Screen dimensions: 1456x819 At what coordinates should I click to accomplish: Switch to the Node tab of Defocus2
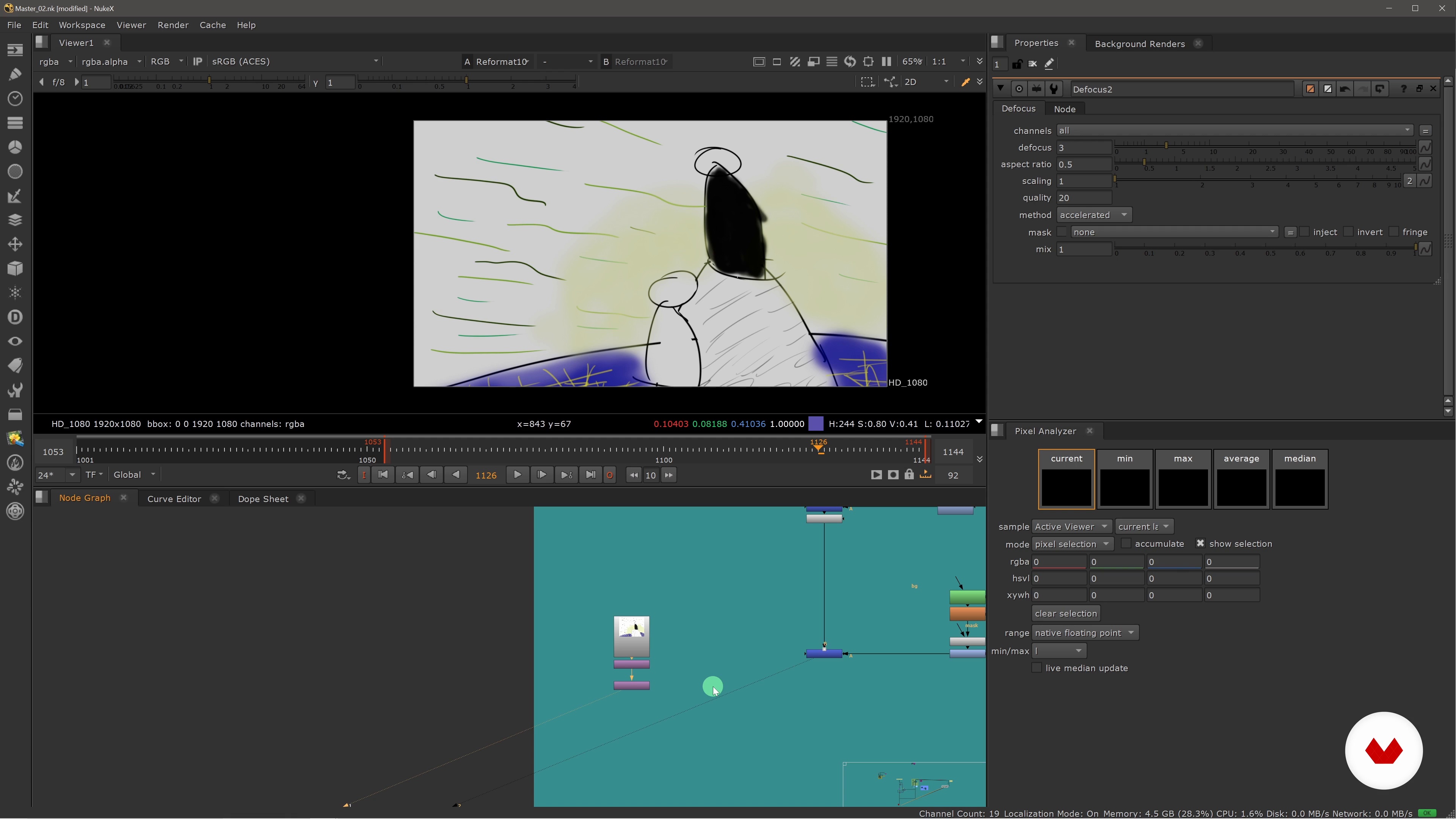pos(1064,109)
